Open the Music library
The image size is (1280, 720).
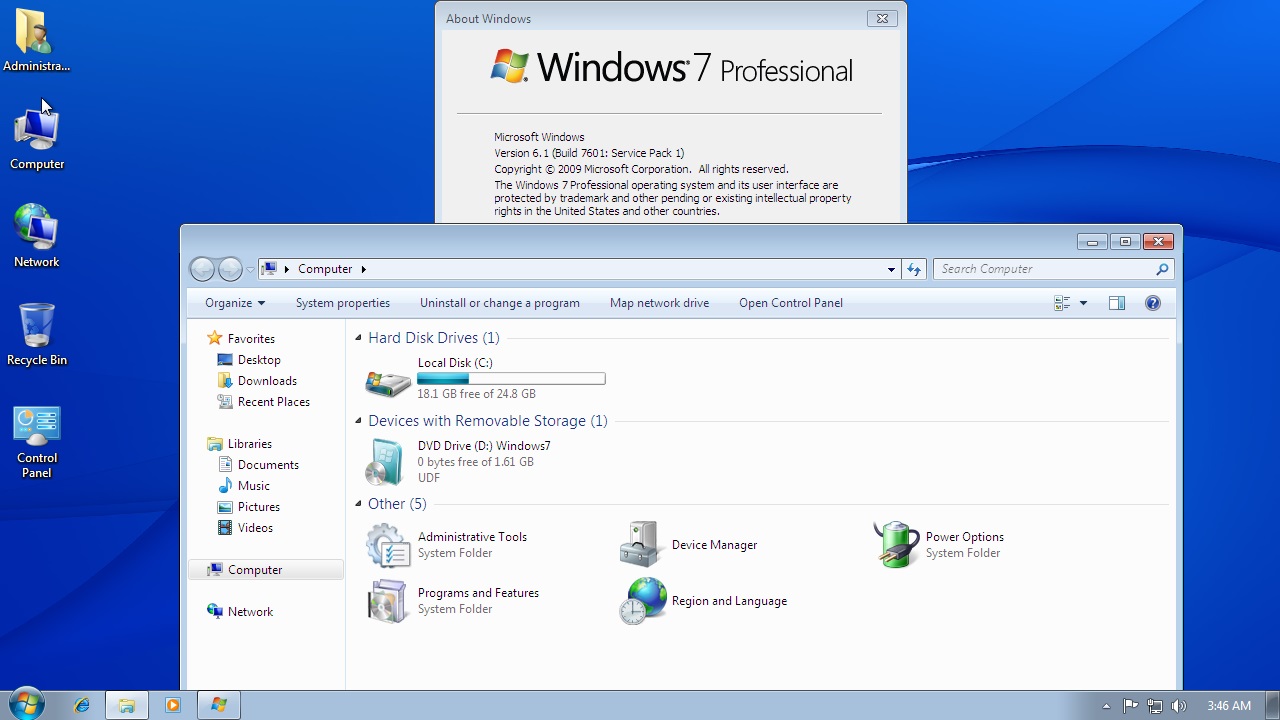tap(253, 486)
